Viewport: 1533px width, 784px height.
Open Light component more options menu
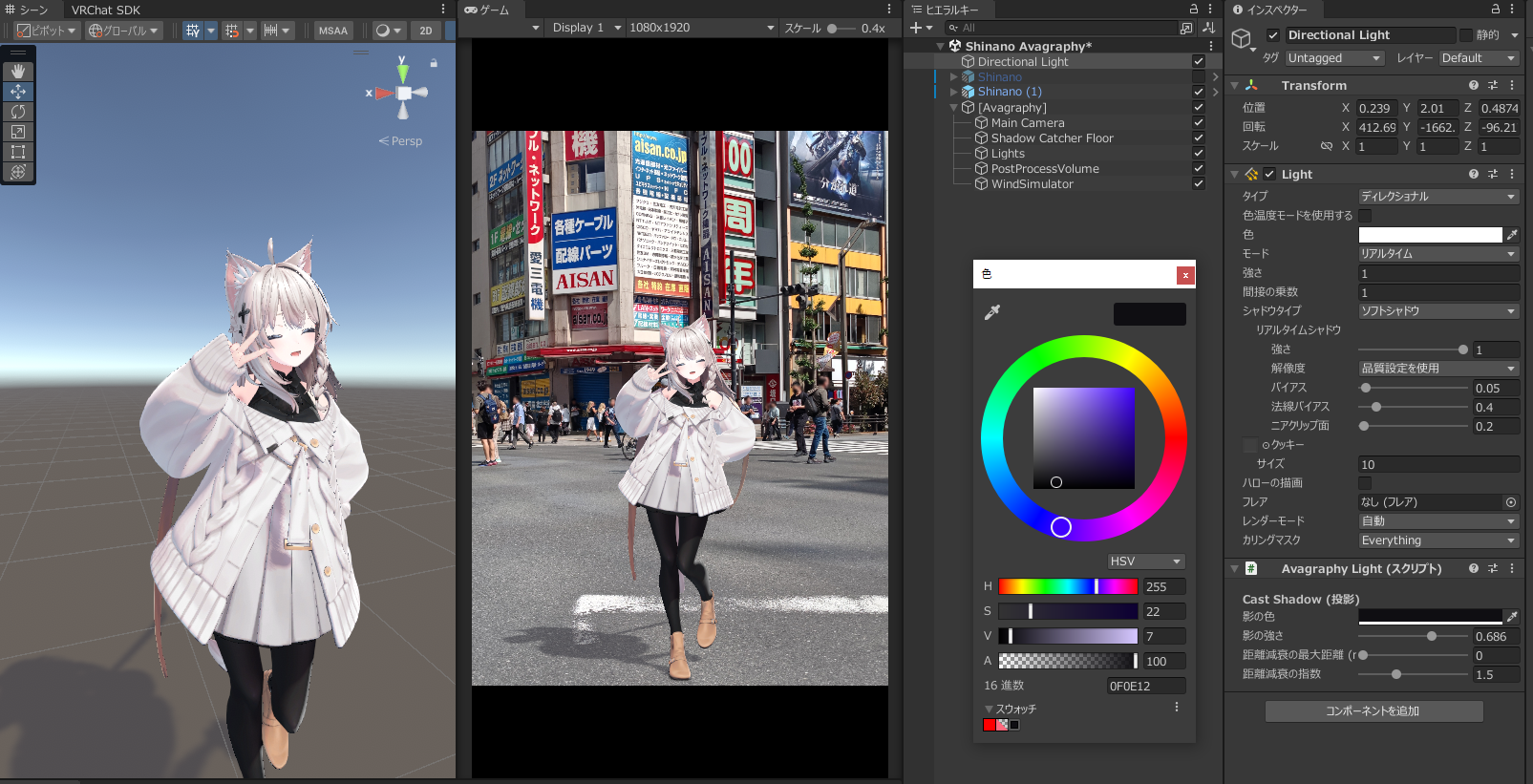[x=1512, y=174]
